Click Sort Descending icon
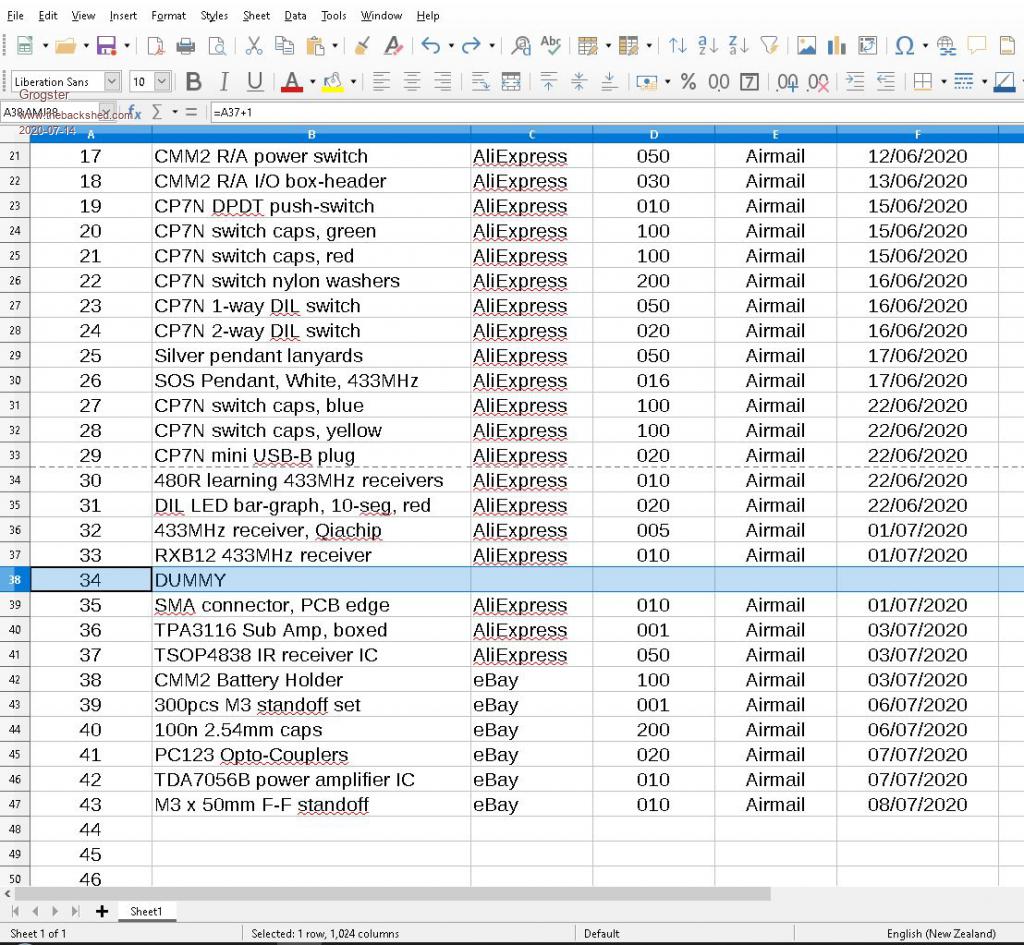The image size is (1024, 945). point(739,46)
